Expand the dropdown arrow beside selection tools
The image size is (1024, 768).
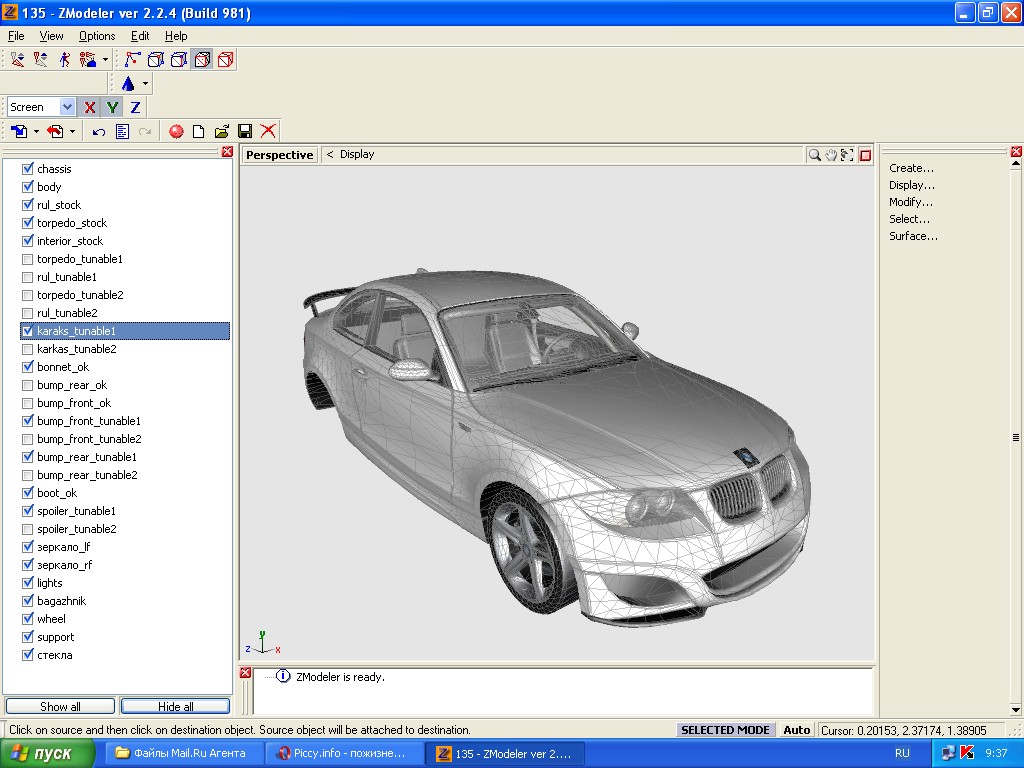105,59
